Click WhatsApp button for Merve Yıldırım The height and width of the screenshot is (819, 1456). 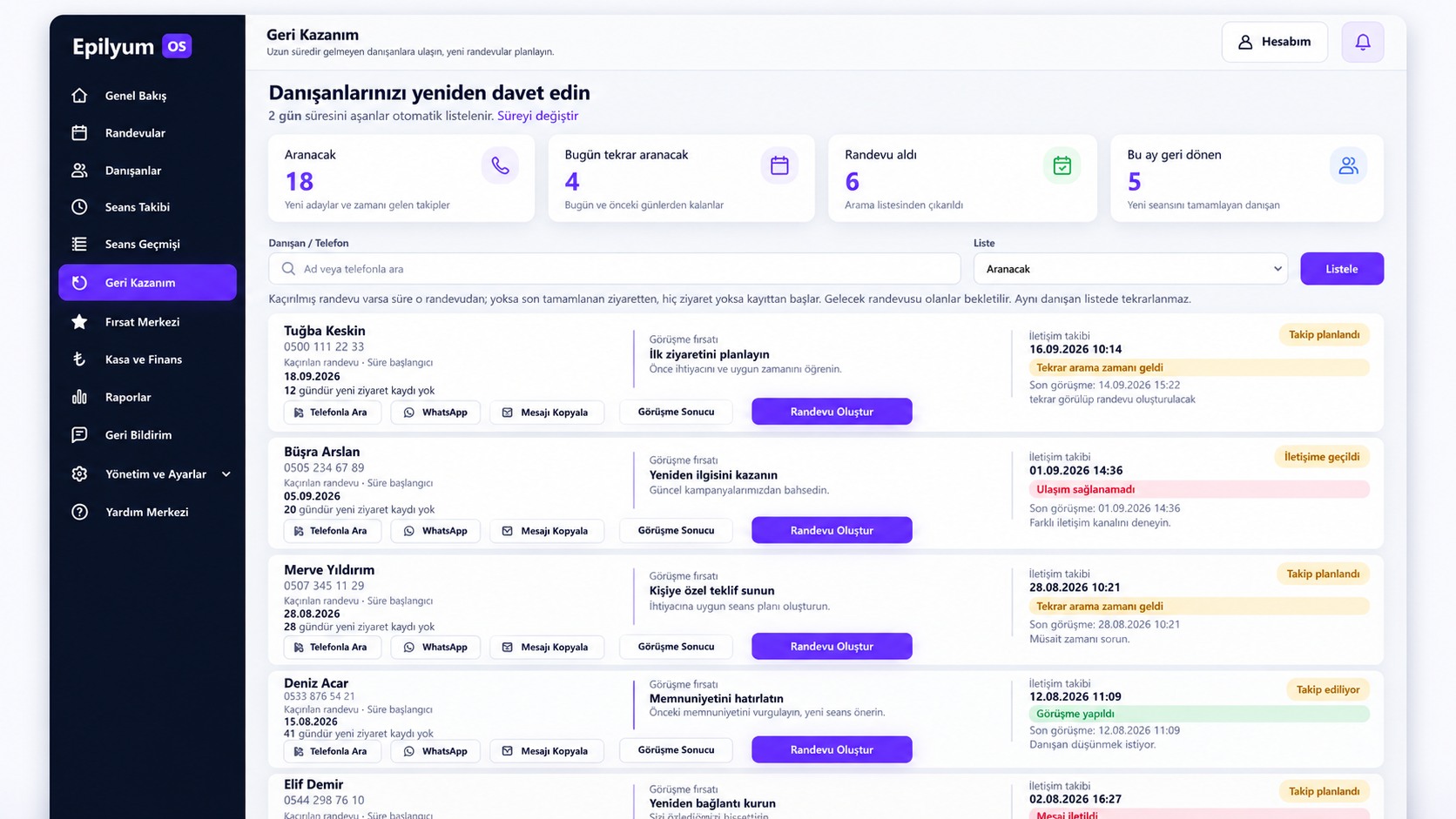435,647
